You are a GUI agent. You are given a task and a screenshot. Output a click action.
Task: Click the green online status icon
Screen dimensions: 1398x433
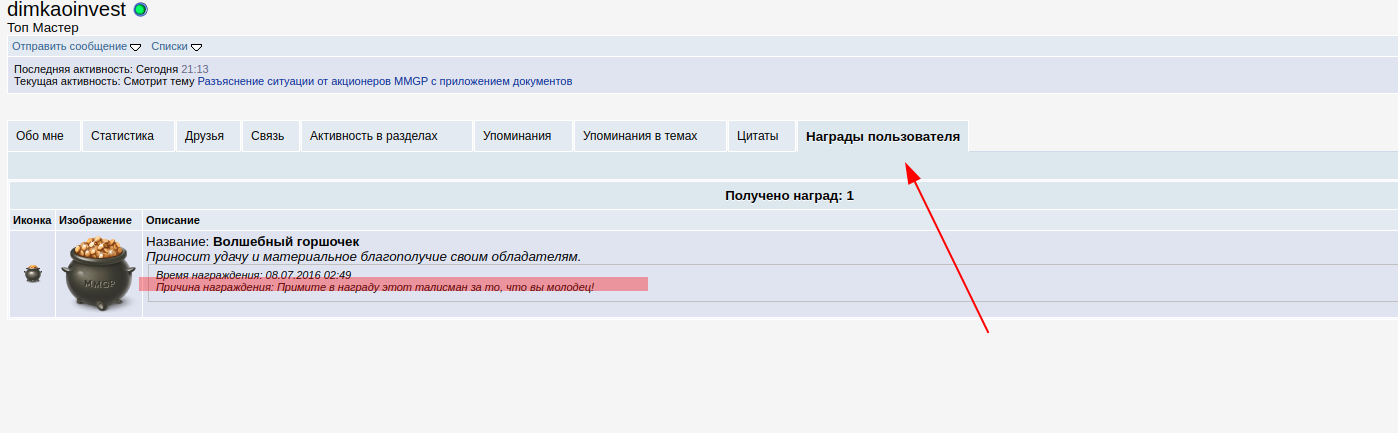click(x=140, y=10)
